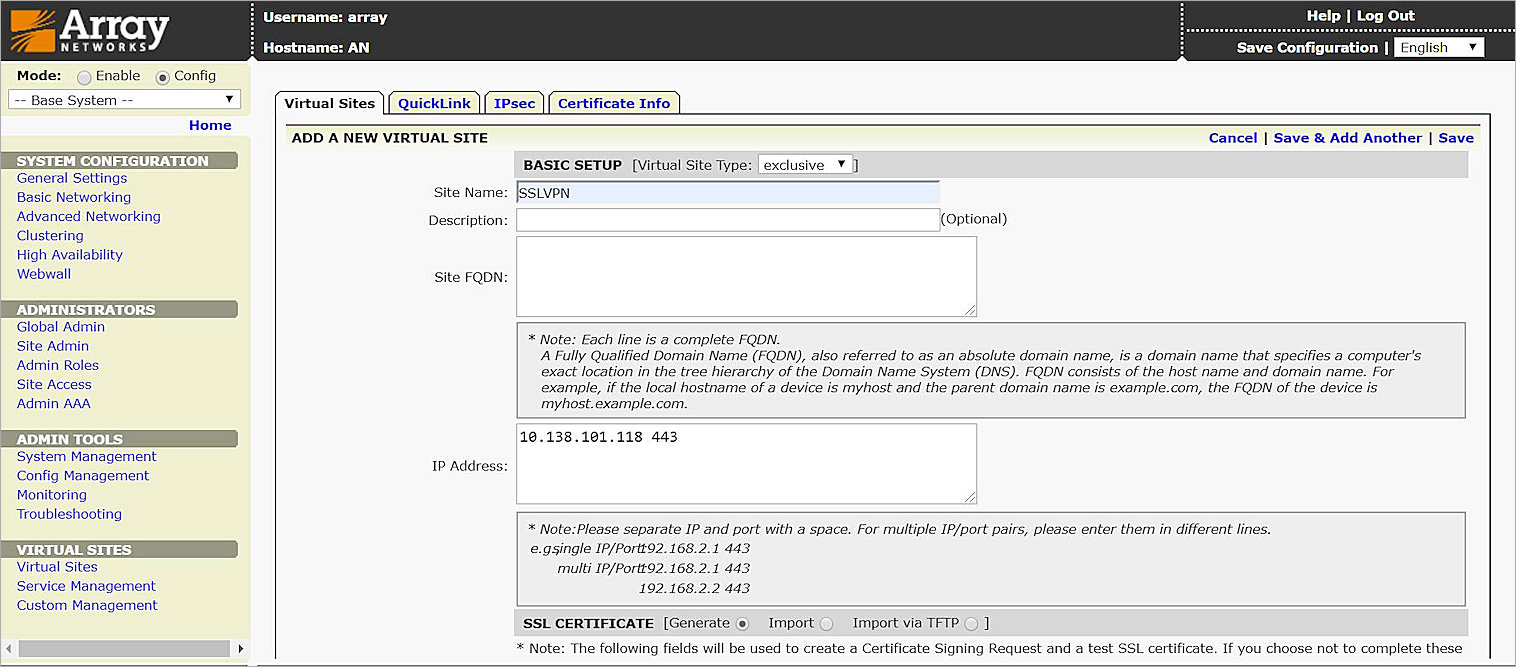Choose Import via TFTP certificate option

[x=970, y=623]
